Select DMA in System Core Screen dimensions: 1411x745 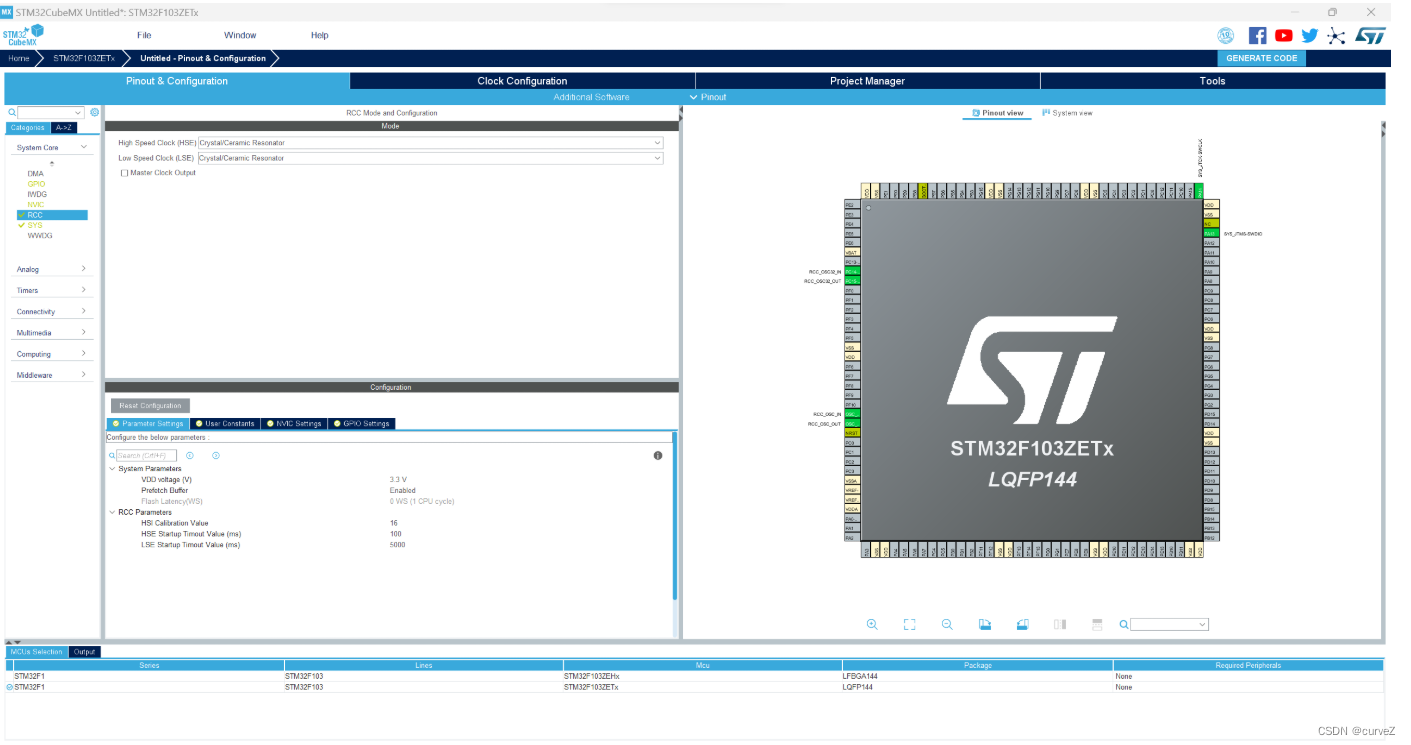(x=35, y=174)
